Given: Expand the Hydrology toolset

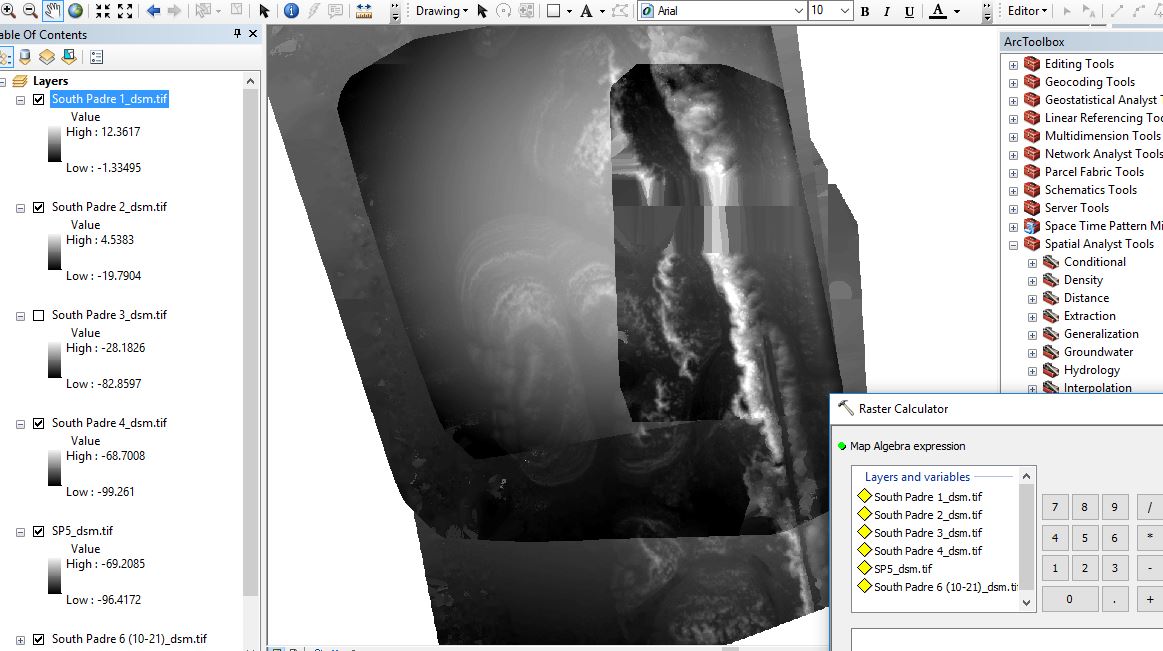Looking at the screenshot, I should pos(1032,371).
